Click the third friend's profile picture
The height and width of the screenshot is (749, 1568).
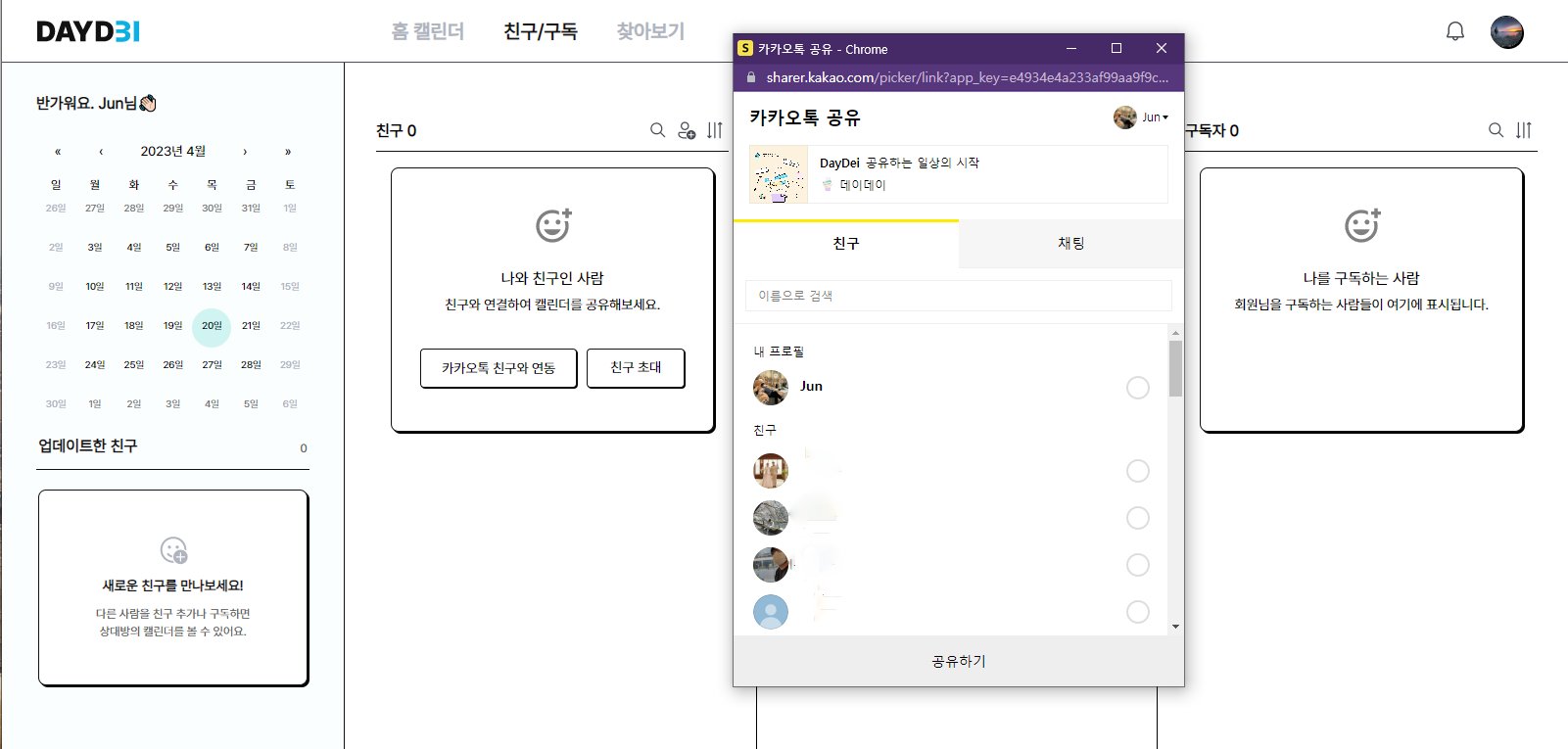tap(771, 565)
